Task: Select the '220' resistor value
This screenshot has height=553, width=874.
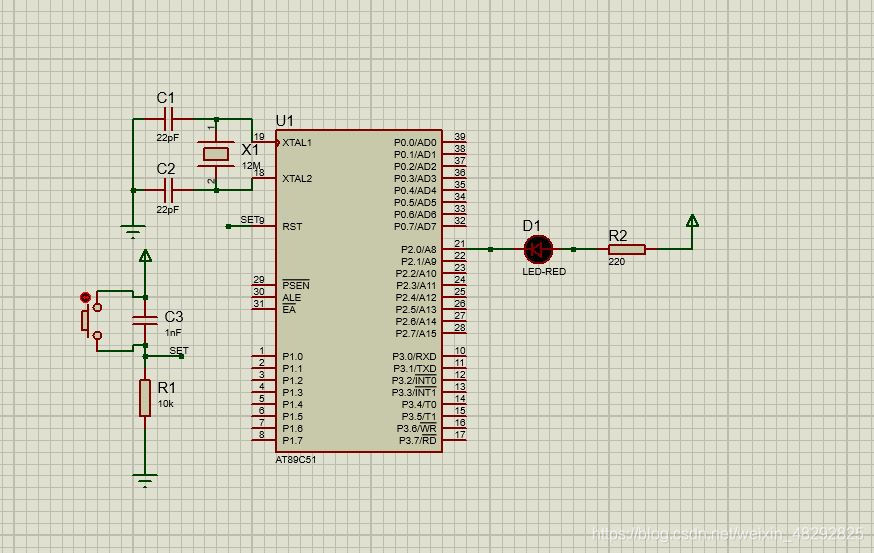Action: click(x=616, y=261)
